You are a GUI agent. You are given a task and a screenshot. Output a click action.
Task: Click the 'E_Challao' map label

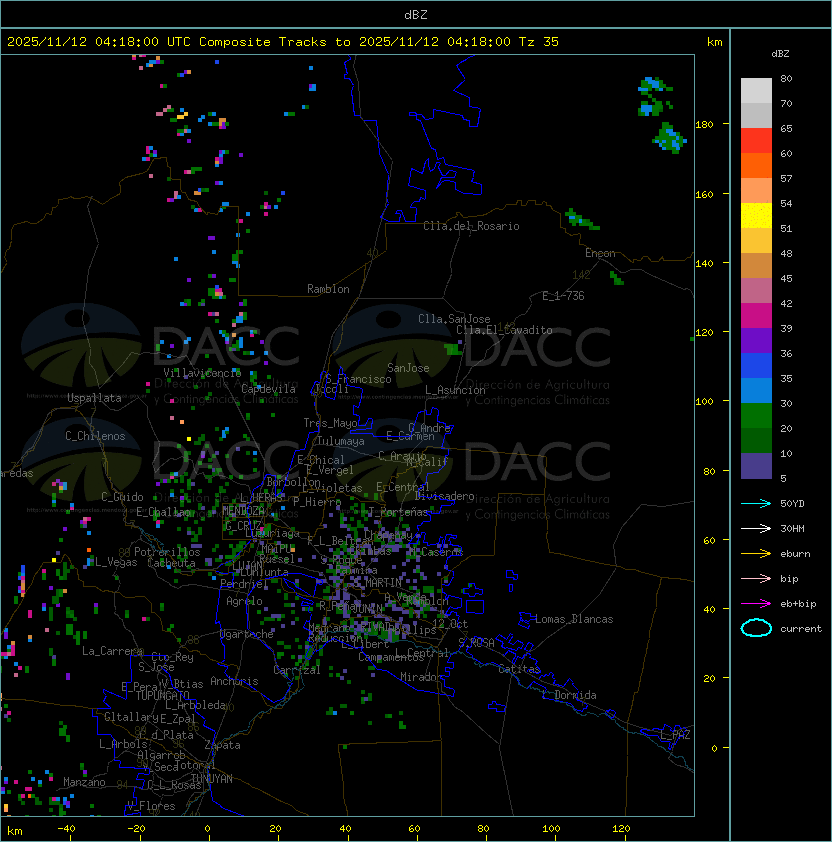163,512
